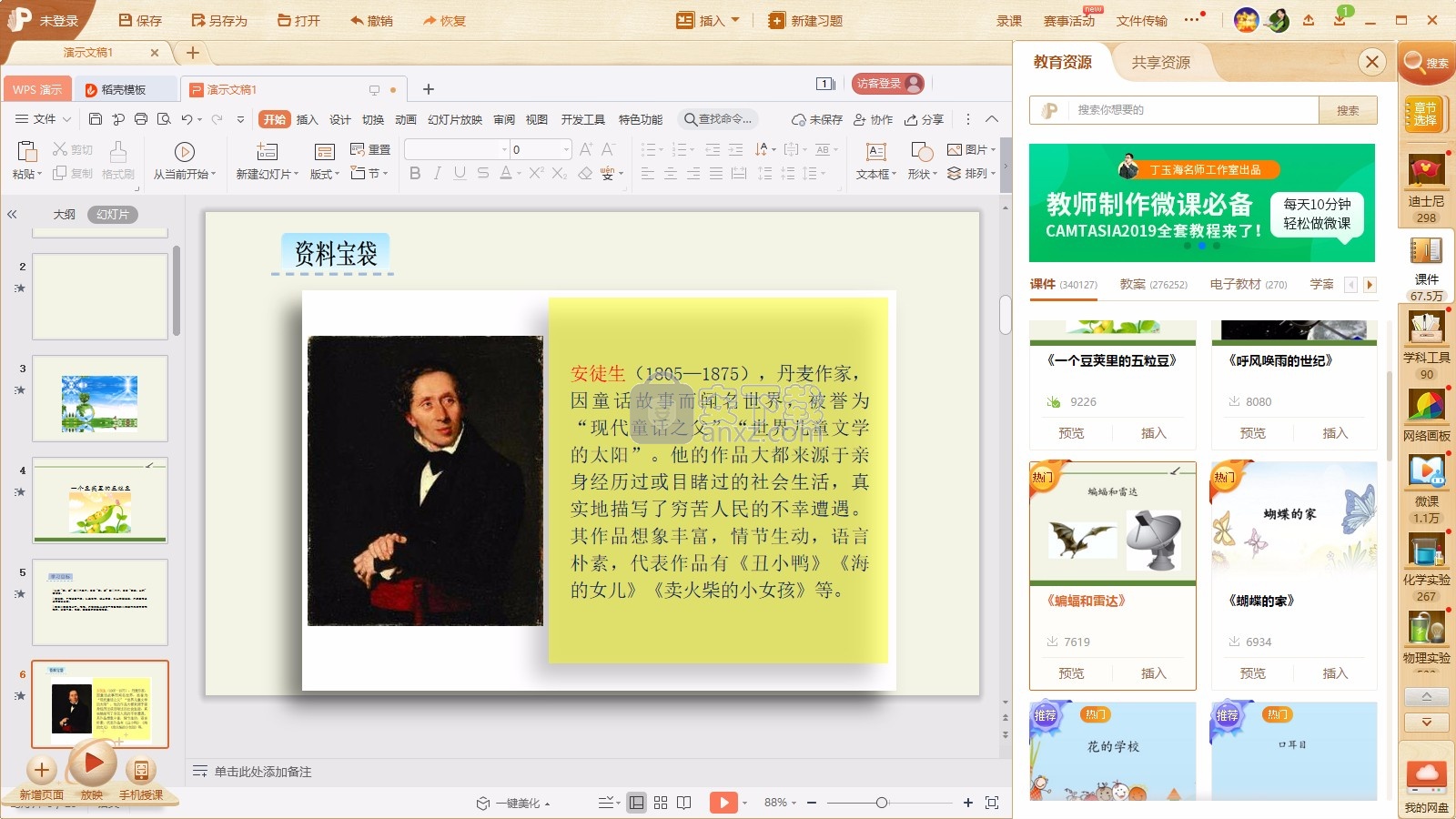The height and width of the screenshot is (819, 1456).
Task: Click the 重置 reset button
Action: pos(370,149)
